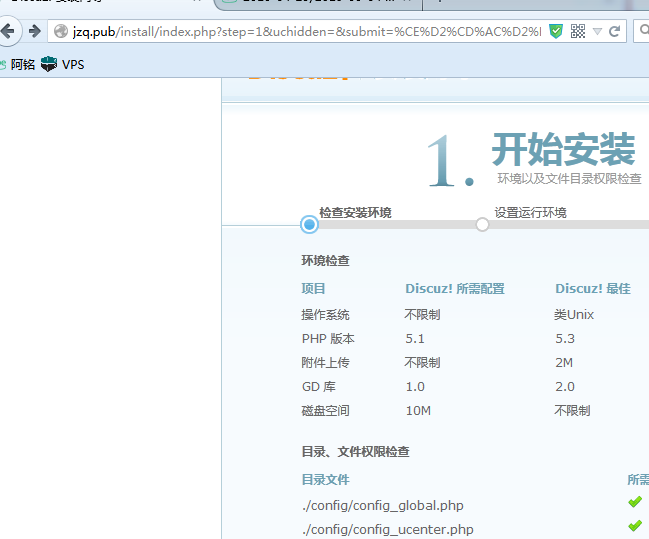Open the VPS bookmark label
This screenshot has width=649, height=539.
(x=73, y=65)
